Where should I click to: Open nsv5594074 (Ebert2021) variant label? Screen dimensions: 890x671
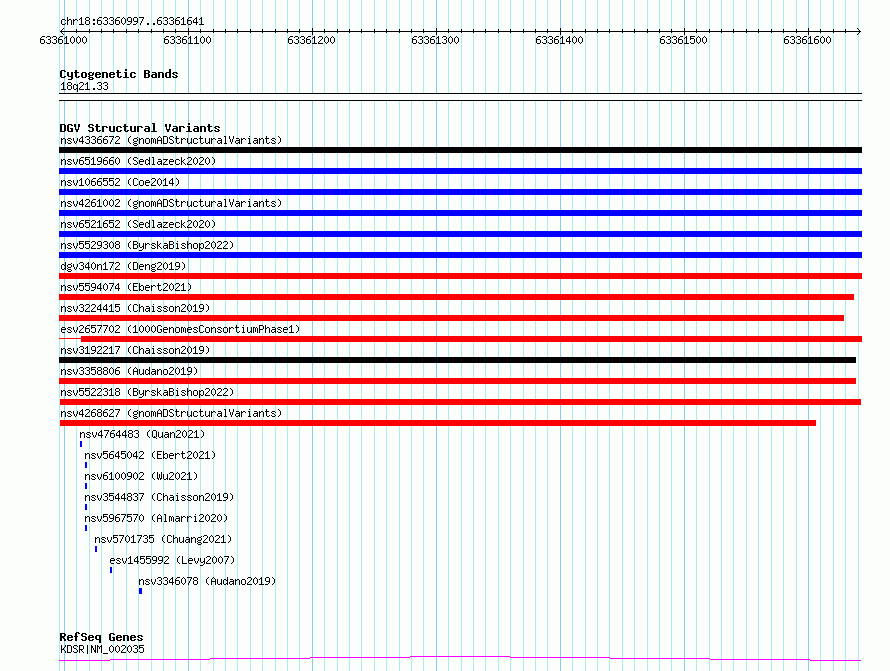click(x=126, y=287)
